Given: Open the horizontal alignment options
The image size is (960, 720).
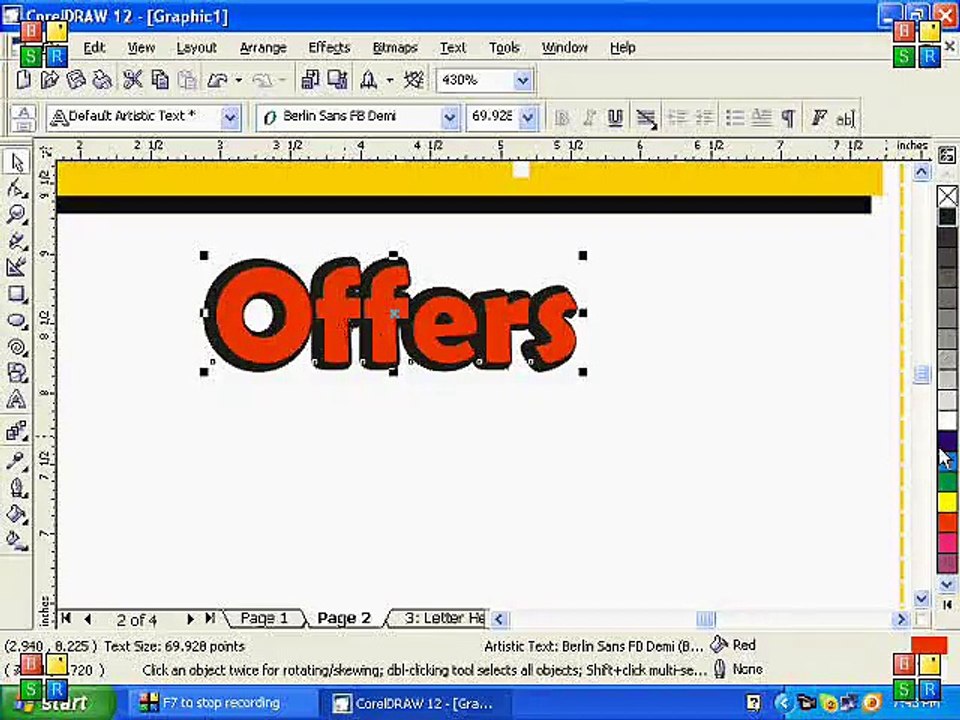Looking at the screenshot, I should coord(646,118).
